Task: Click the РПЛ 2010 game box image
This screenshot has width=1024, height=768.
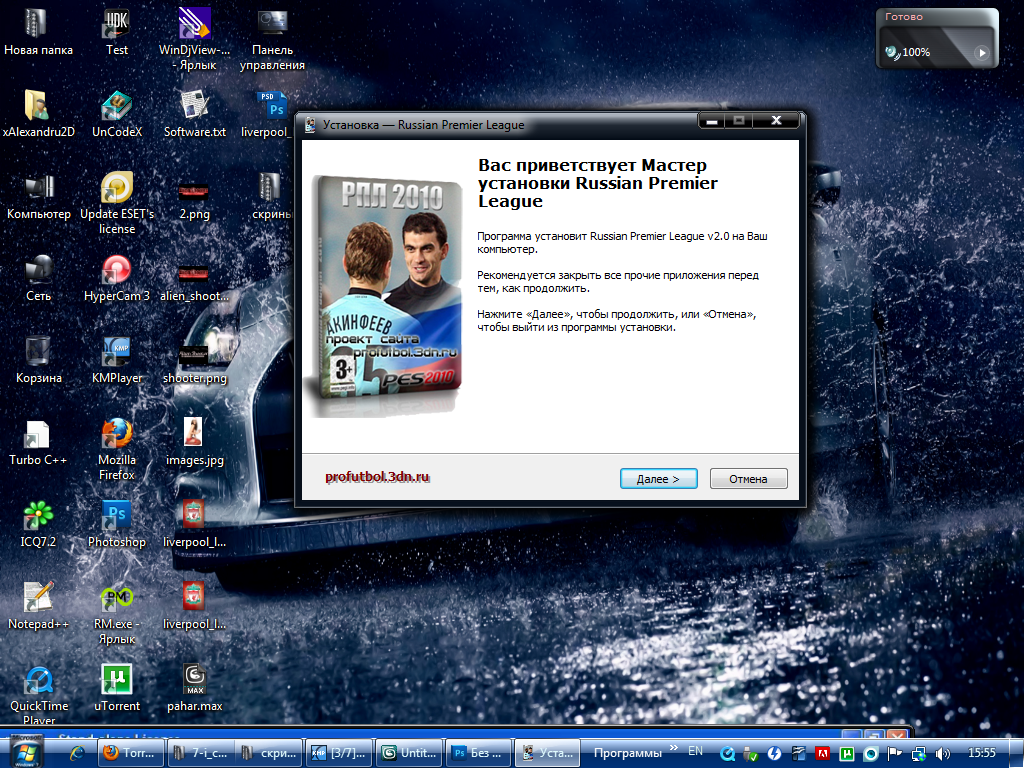Action: click(385, 296)
